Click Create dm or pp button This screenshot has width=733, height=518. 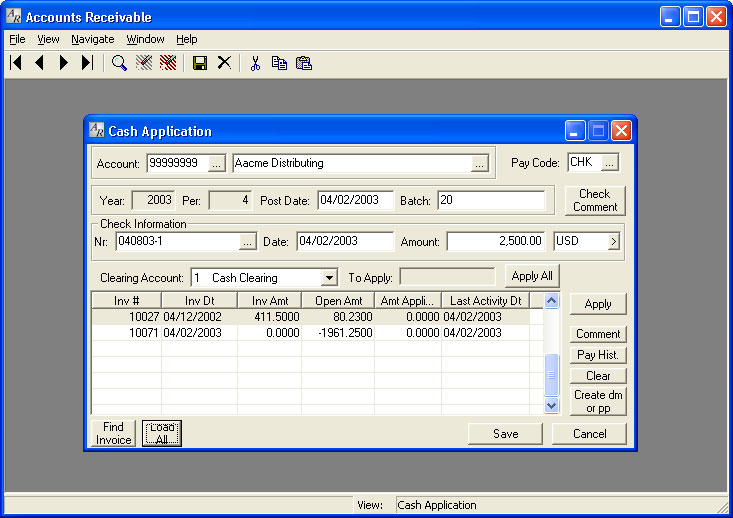click(x=598, y=402)
